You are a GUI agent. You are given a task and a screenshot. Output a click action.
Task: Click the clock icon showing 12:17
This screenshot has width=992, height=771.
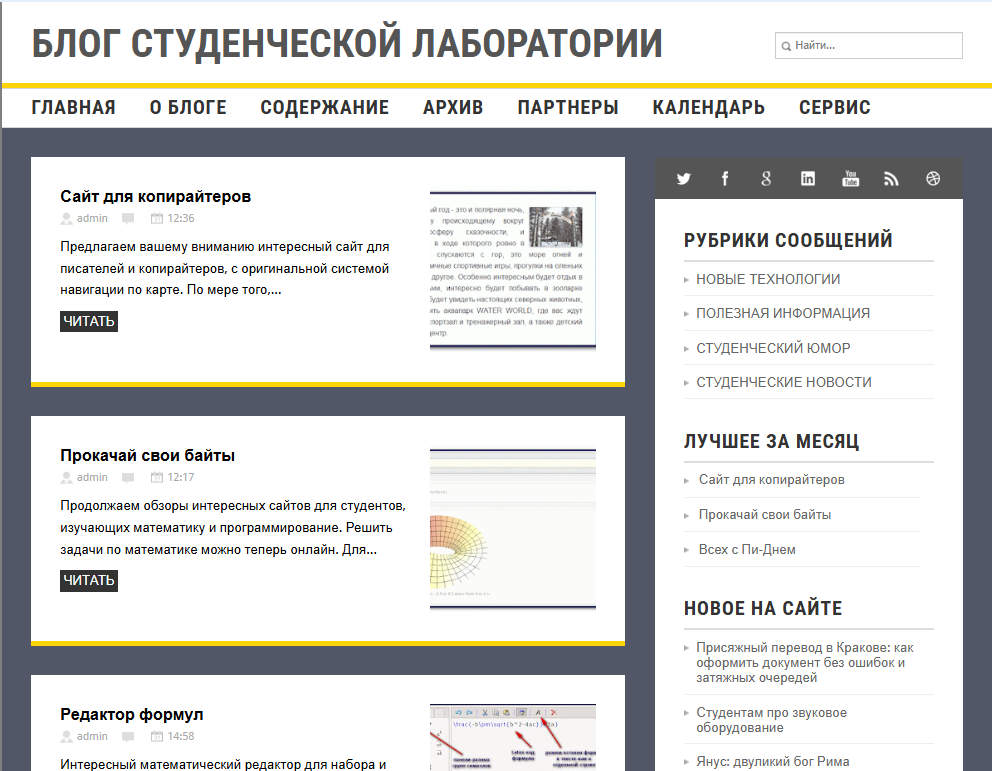tap(156, 477)
